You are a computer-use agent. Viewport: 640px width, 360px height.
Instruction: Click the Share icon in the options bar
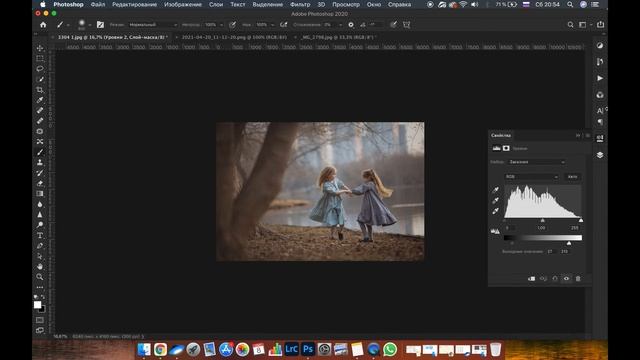[x=600, y=24]
